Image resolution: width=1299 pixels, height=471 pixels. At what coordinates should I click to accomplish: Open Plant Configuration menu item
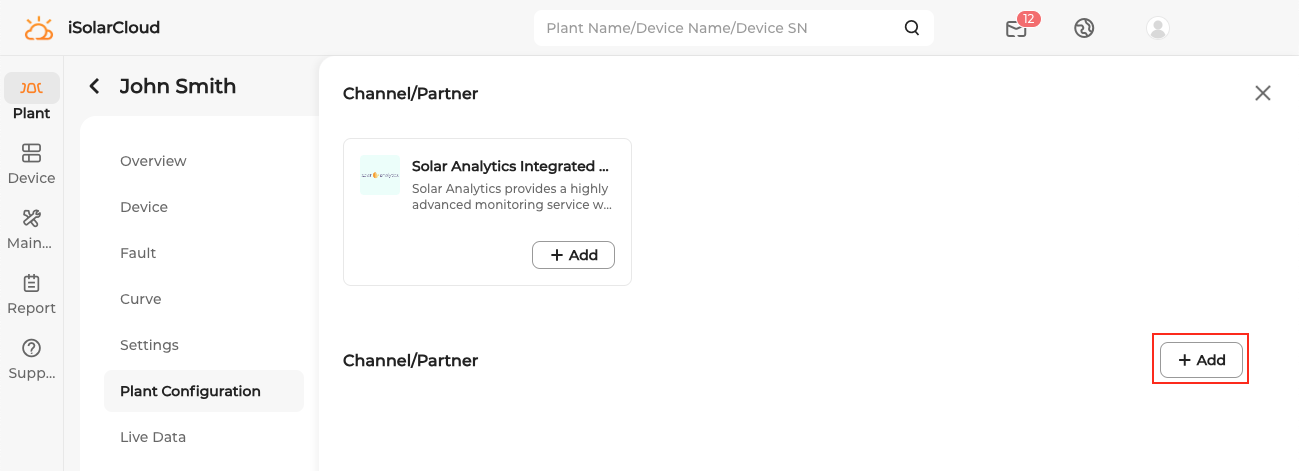pyautogui.click(x=190, y=391)
